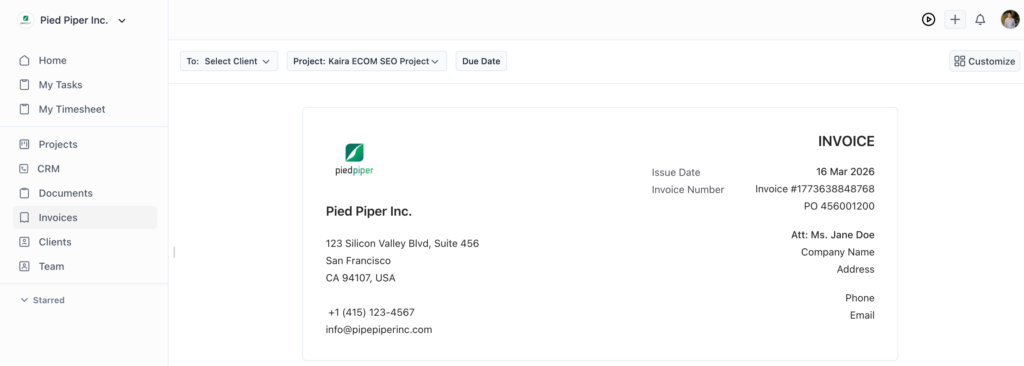This screenshot has width=1024, height=366.
Task: Click the PO 456001200 field
Action: [839, 206]
